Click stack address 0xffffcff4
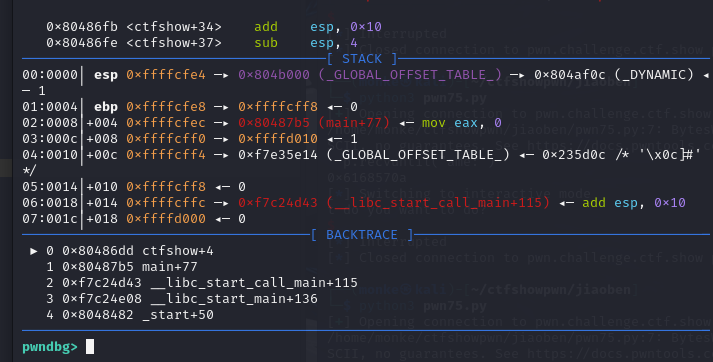The image size is (713, 362). (166, 155)
